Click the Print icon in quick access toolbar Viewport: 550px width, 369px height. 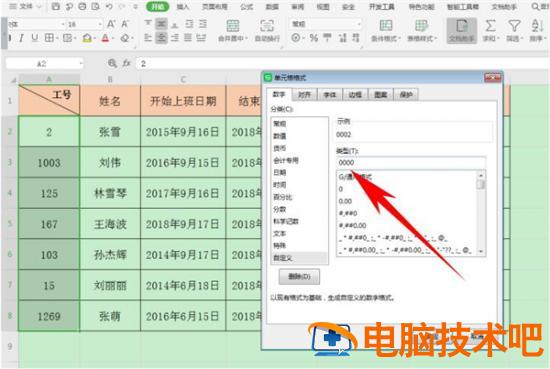[x=82, y=6]
